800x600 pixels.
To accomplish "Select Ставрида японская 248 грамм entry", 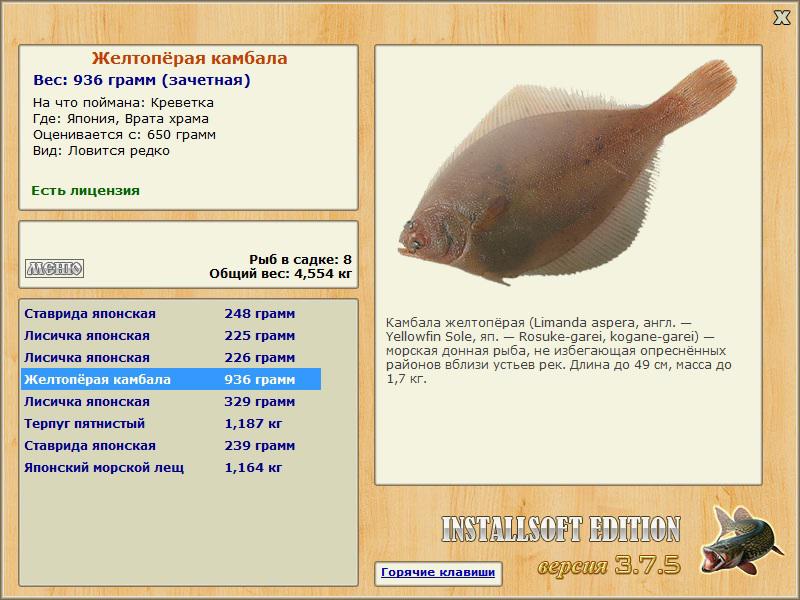I will 171,314.
